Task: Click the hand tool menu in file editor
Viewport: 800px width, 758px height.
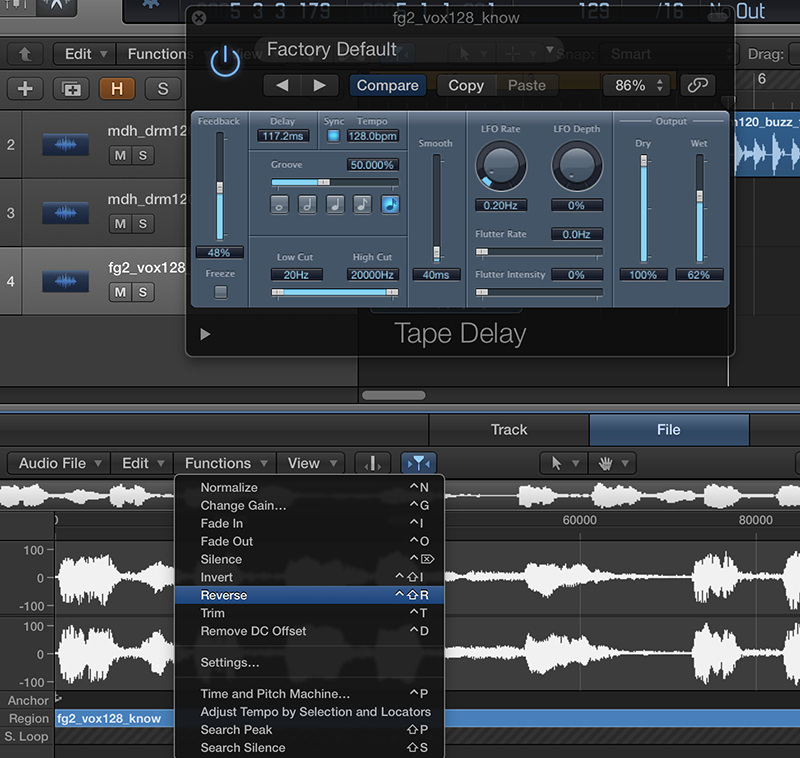Action: click(612, 463)
